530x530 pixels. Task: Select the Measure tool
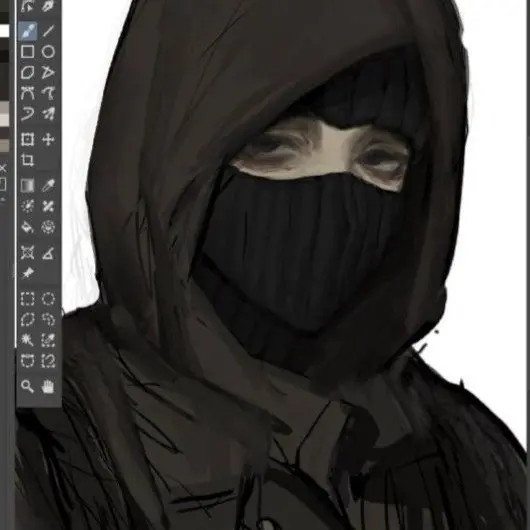tap(48, 252)
